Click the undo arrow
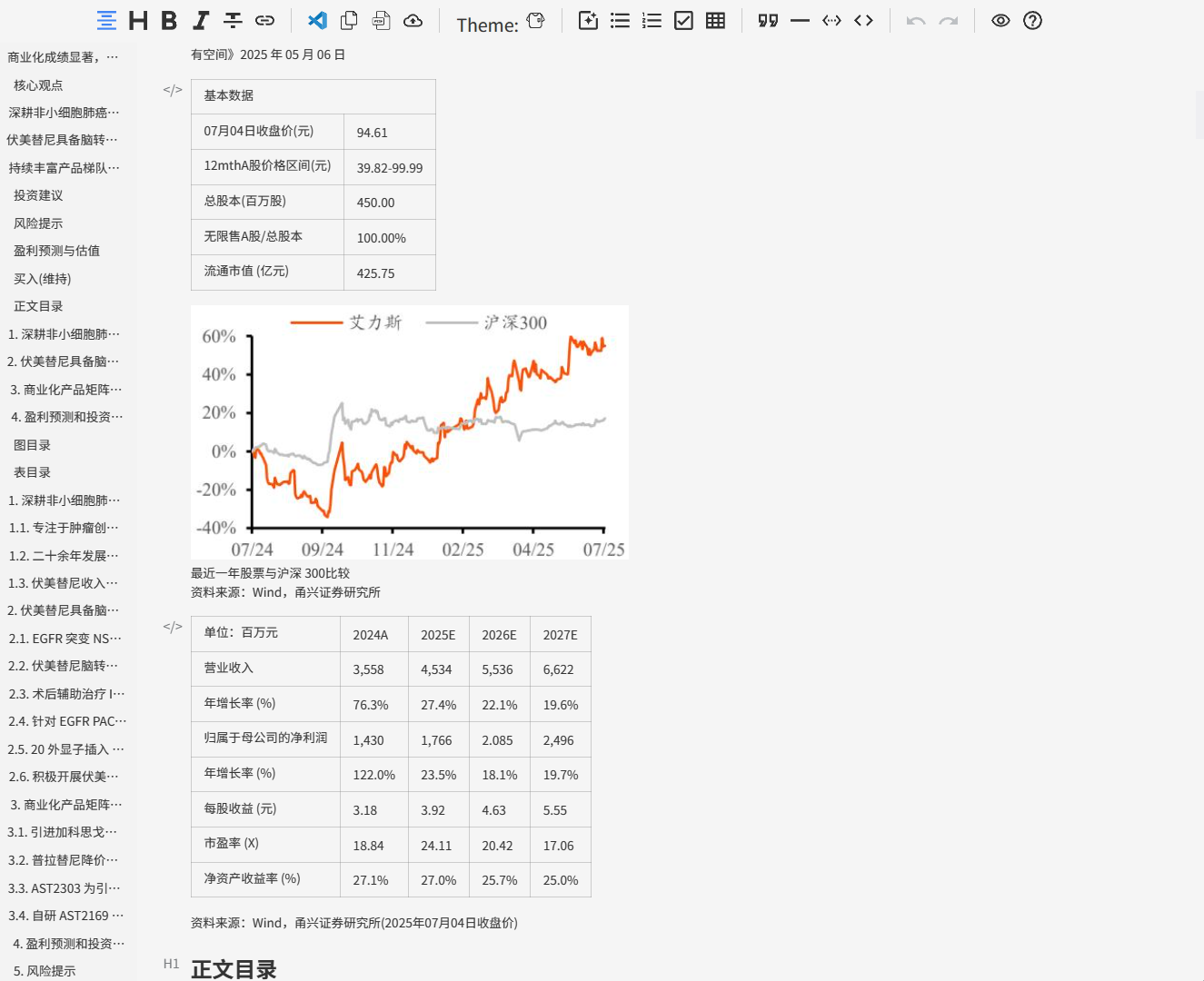 click(916, 20)
